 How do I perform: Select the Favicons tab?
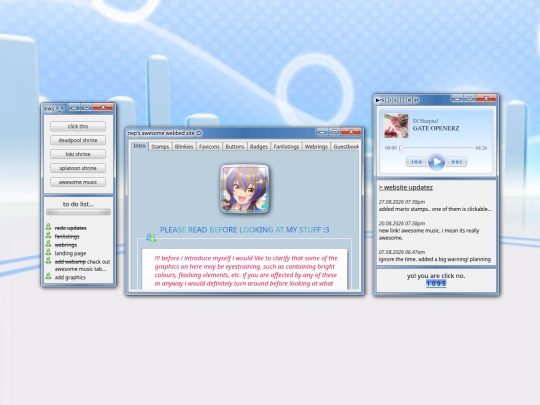(x=209, y=147)
